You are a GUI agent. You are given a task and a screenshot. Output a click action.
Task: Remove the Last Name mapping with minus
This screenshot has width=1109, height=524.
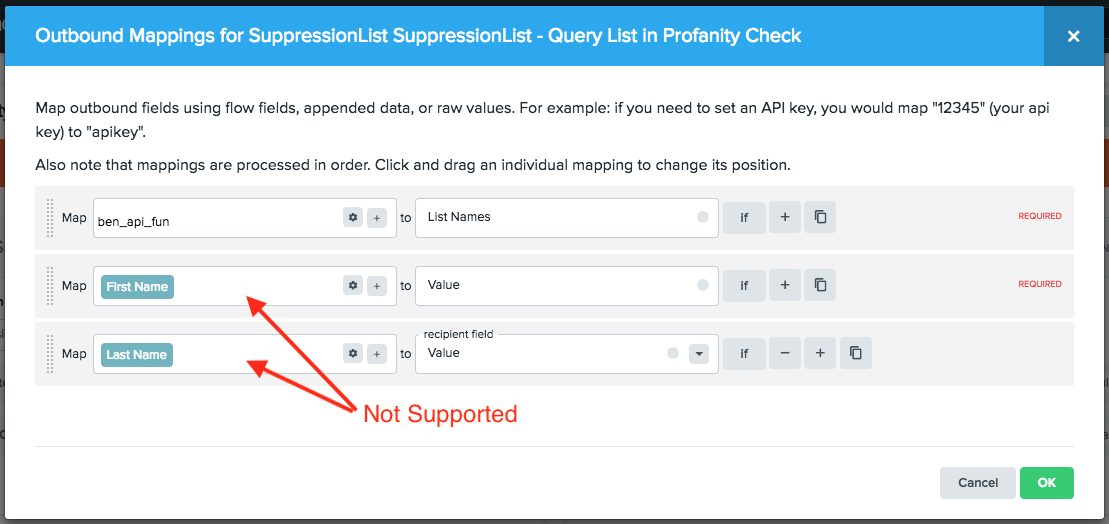point(785,353)
